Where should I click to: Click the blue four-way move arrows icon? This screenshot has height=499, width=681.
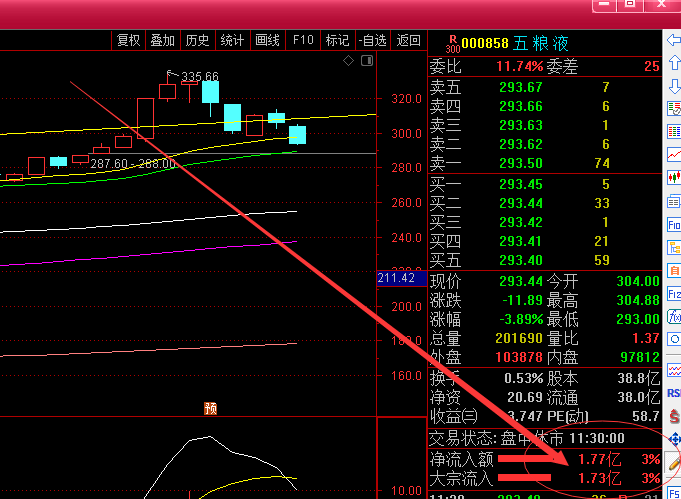(674, 440)
